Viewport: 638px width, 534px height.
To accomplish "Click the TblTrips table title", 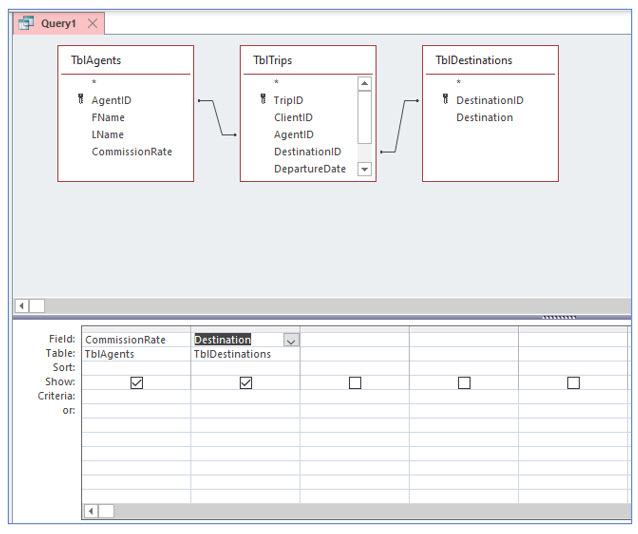I will pyautogui.click(x=273, y=60).
